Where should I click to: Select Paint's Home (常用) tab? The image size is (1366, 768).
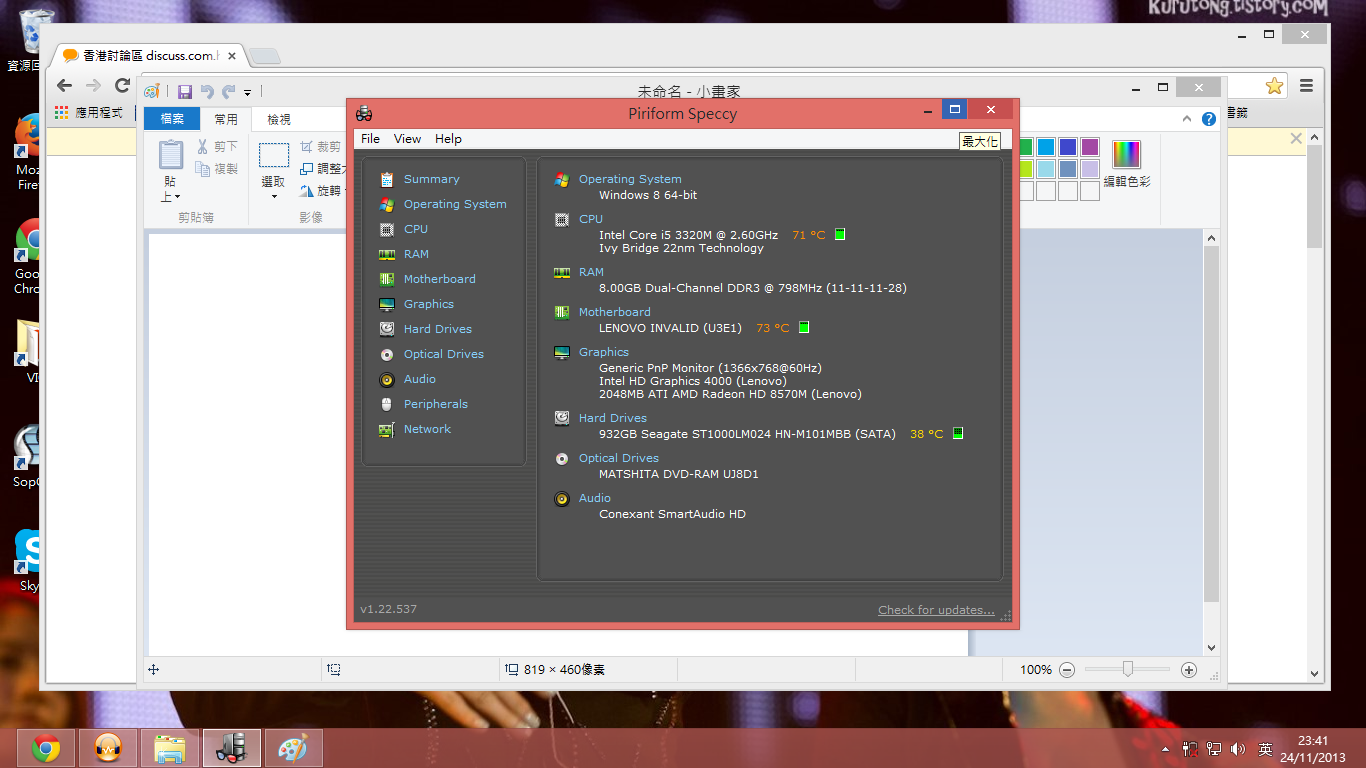226,119
